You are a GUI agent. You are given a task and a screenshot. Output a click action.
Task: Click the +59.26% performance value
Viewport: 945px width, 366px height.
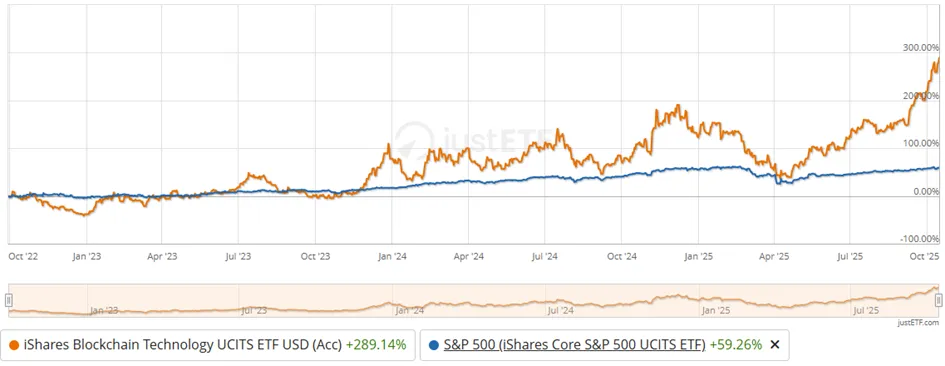[736, 345]
